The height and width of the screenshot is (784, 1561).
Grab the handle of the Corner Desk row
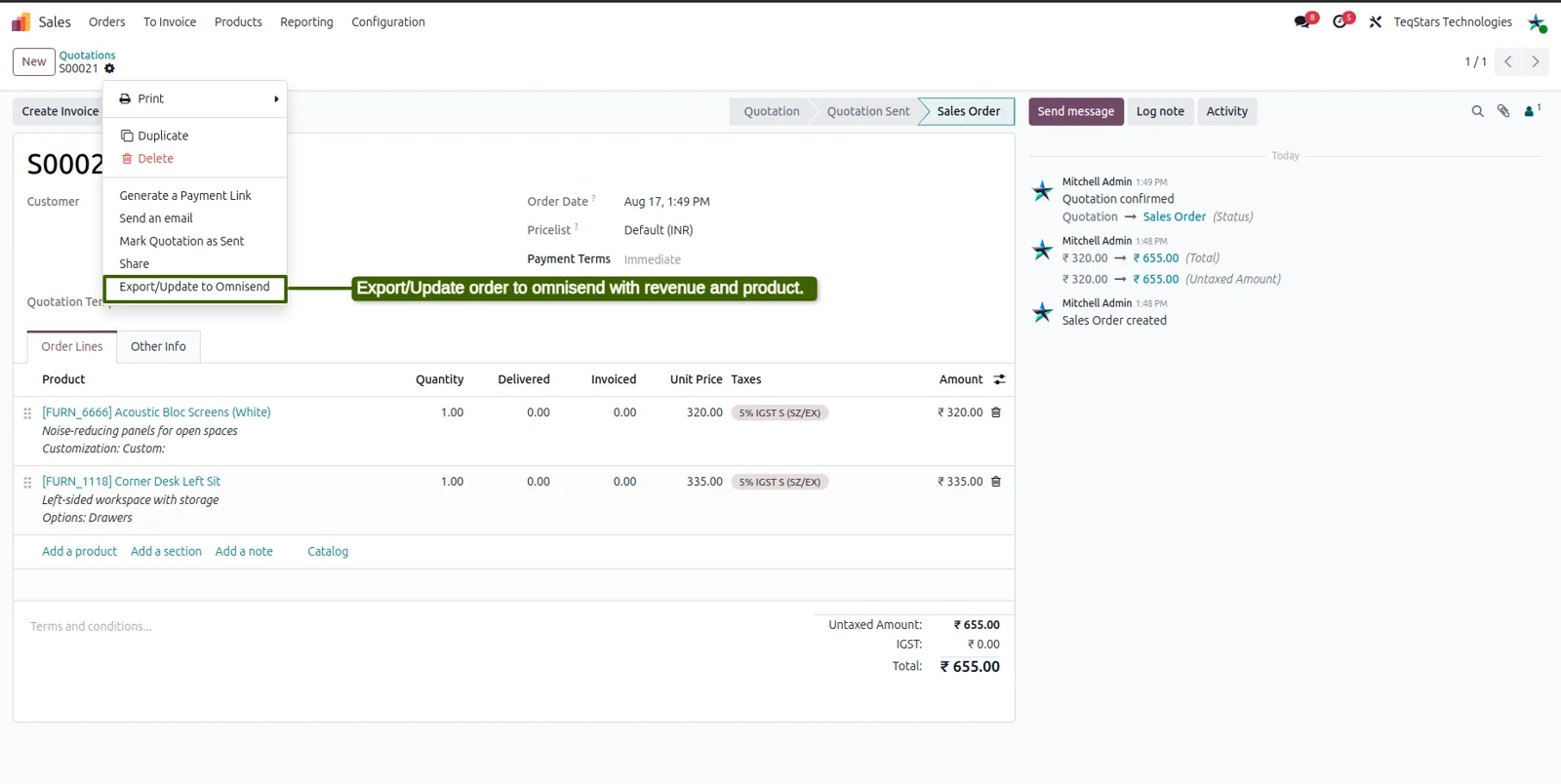pos(27,483)
